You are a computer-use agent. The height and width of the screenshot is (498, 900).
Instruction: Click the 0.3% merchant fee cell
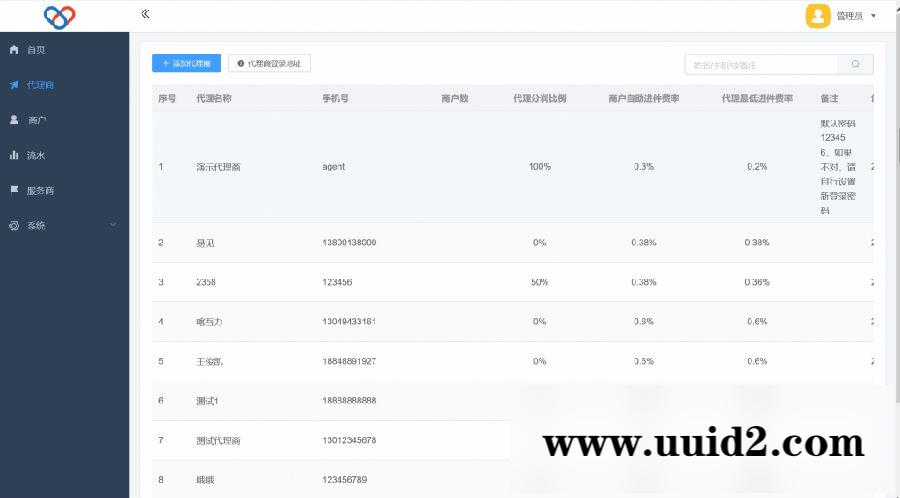643,167
